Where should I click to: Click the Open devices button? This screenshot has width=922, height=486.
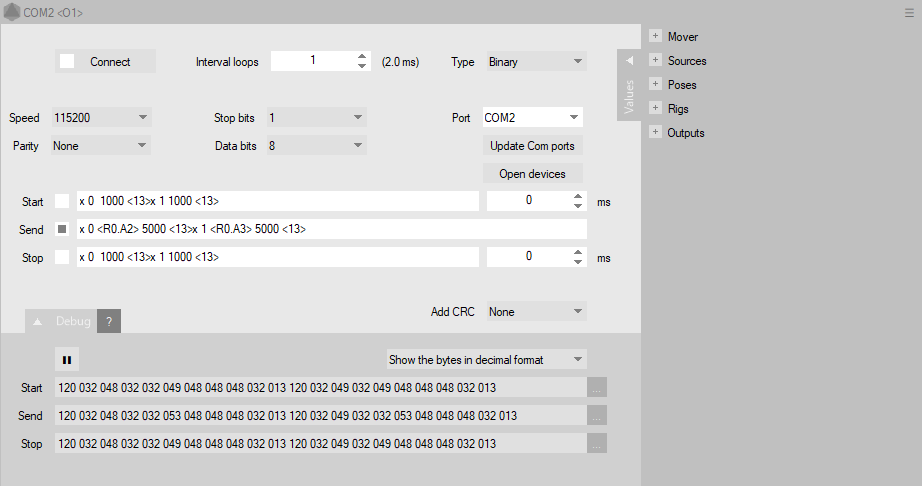[532, 174]
